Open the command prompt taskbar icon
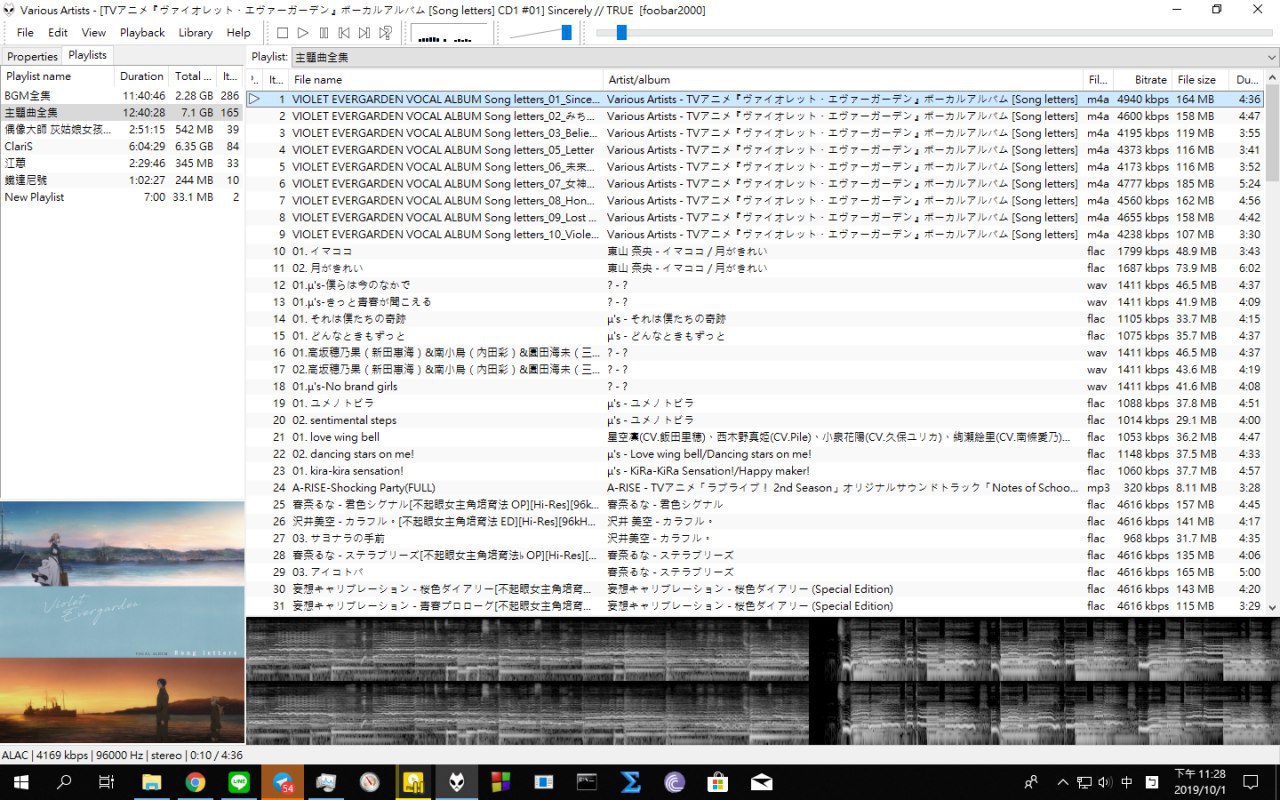Image resolution: width=1280 pixels, height=800 pixels. [x=587, y=782]
